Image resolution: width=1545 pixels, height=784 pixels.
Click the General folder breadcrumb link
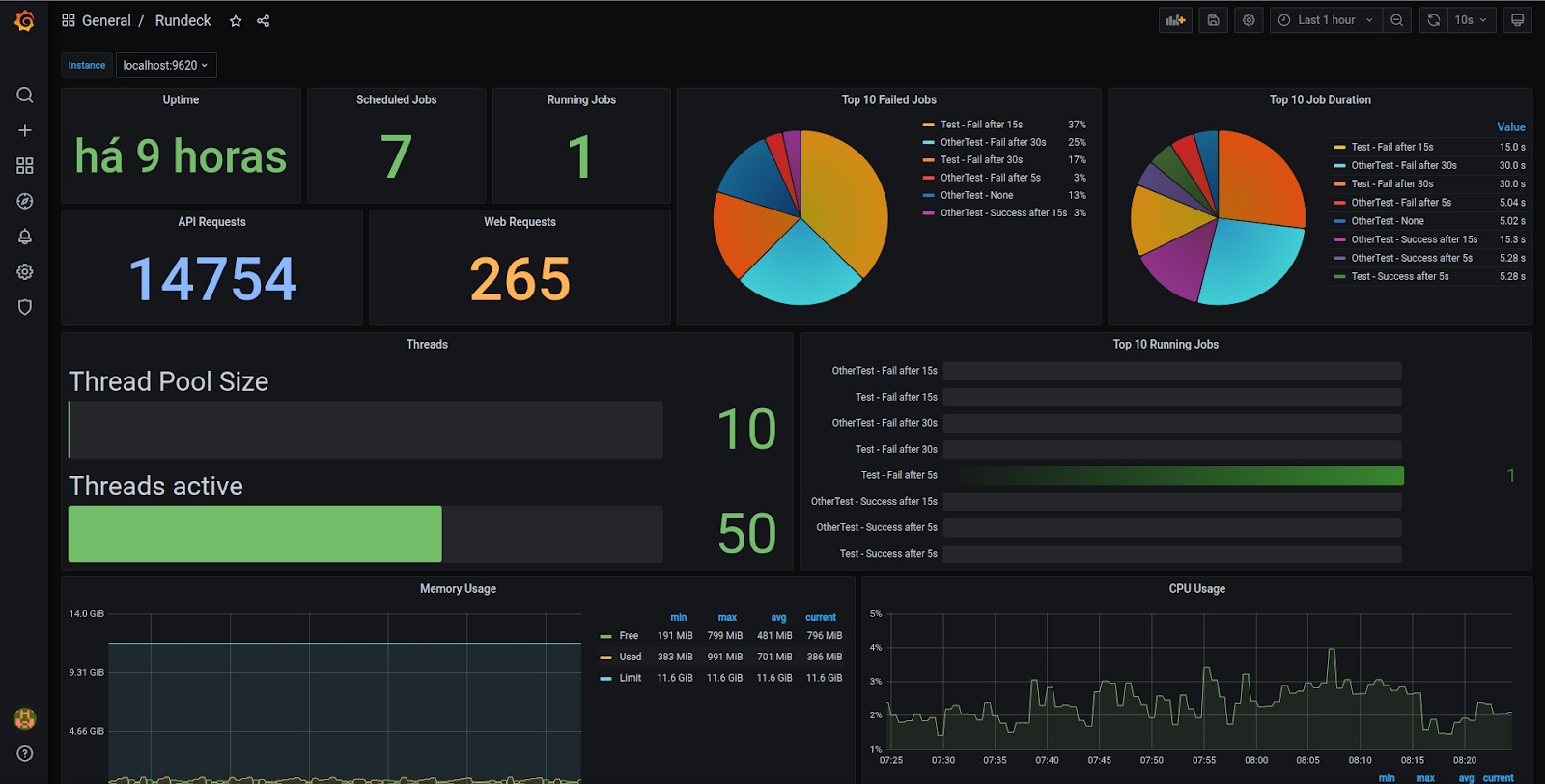106,21
